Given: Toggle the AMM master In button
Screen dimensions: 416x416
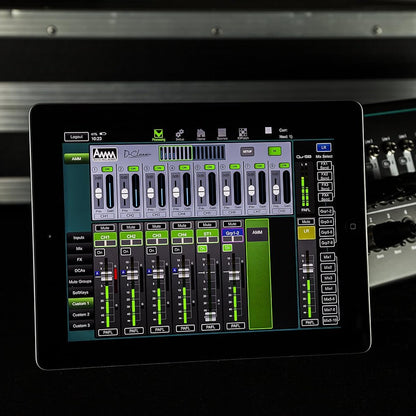Looking at the screenshot, I should 275,151.
